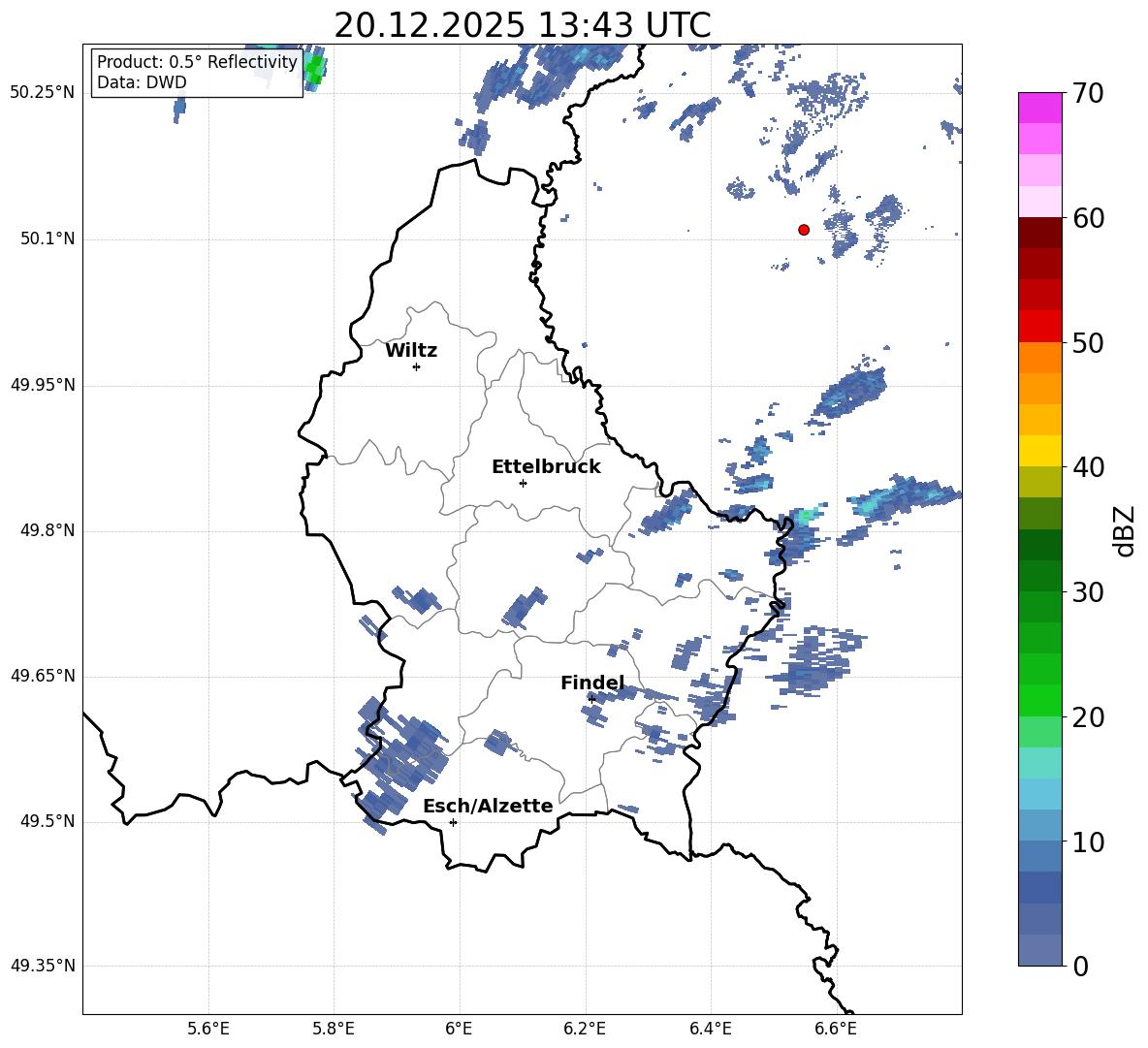Click the magenta swatch near 70 dBZ

tap(1039, 109)
